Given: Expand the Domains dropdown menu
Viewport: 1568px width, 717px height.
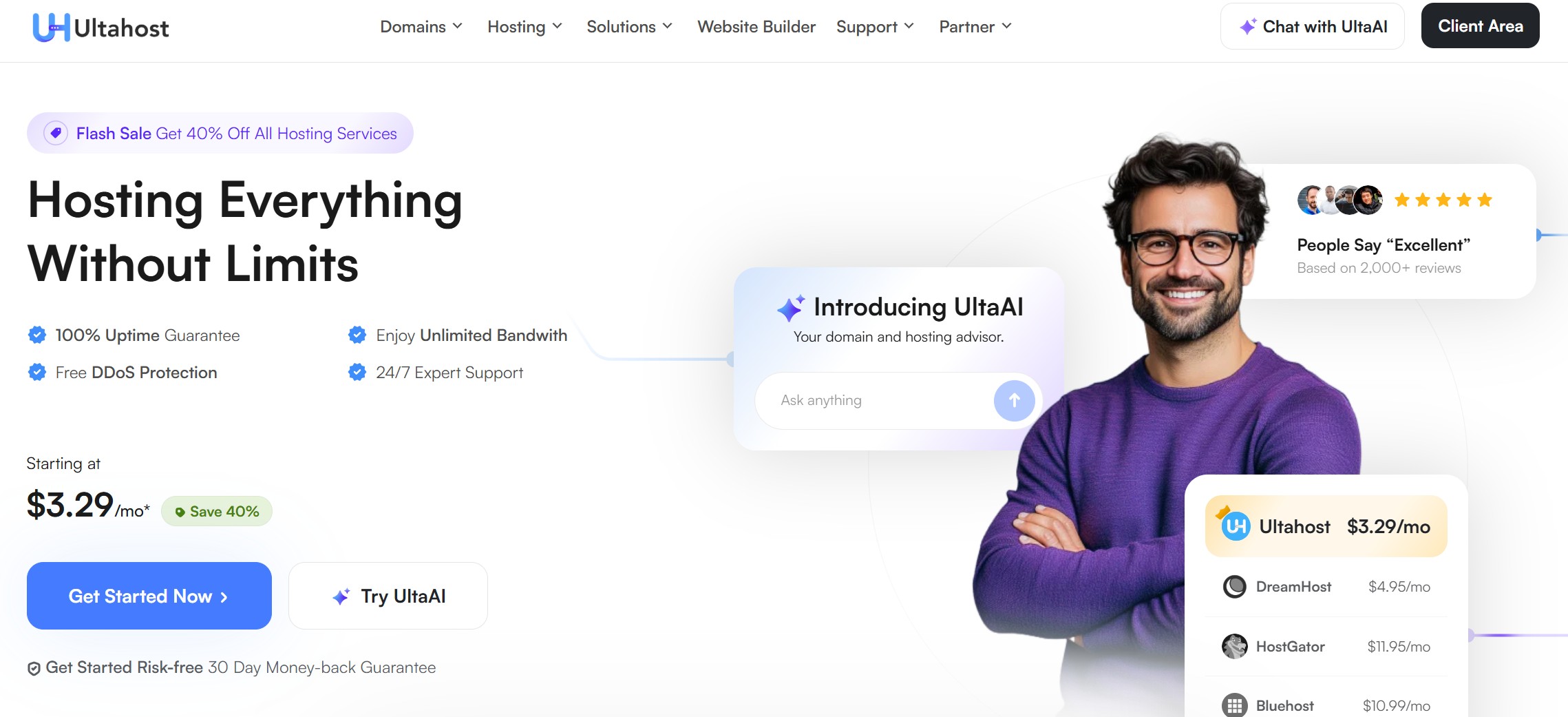Looking at the screenshot, I should click(x=421, y=27).
